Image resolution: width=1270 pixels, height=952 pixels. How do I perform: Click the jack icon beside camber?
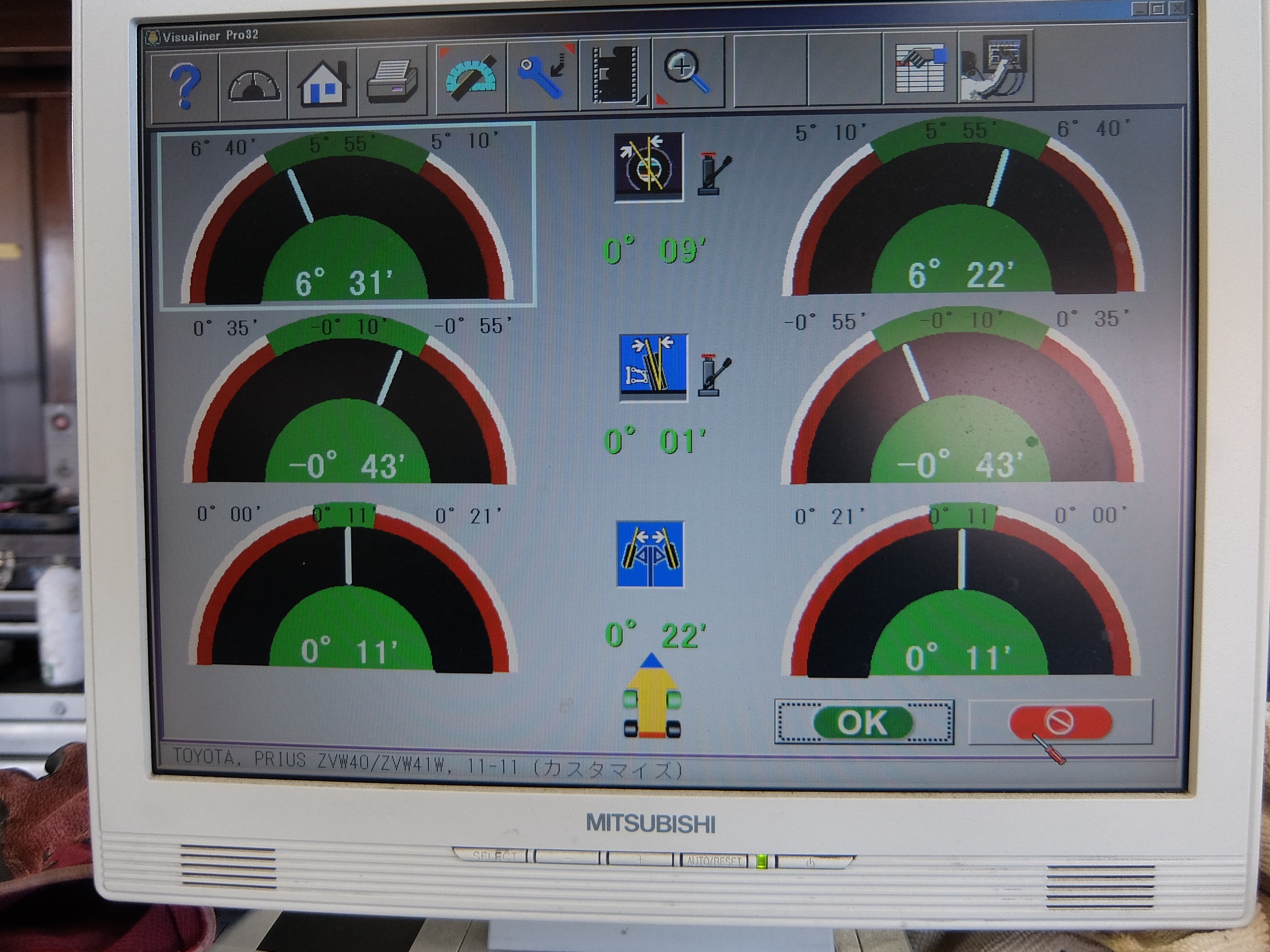(714, 376)
